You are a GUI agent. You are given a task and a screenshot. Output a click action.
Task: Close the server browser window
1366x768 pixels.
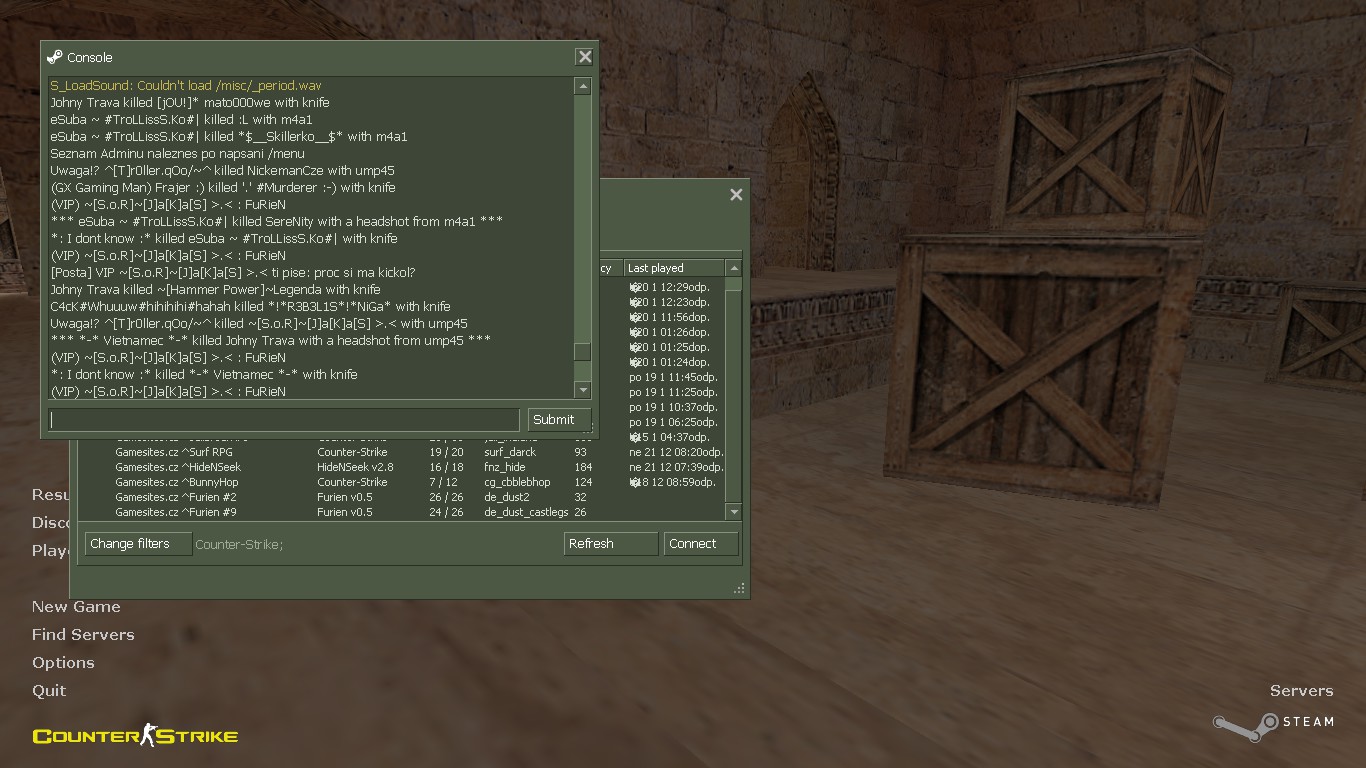pyautogui.click(x=736, y=195)
